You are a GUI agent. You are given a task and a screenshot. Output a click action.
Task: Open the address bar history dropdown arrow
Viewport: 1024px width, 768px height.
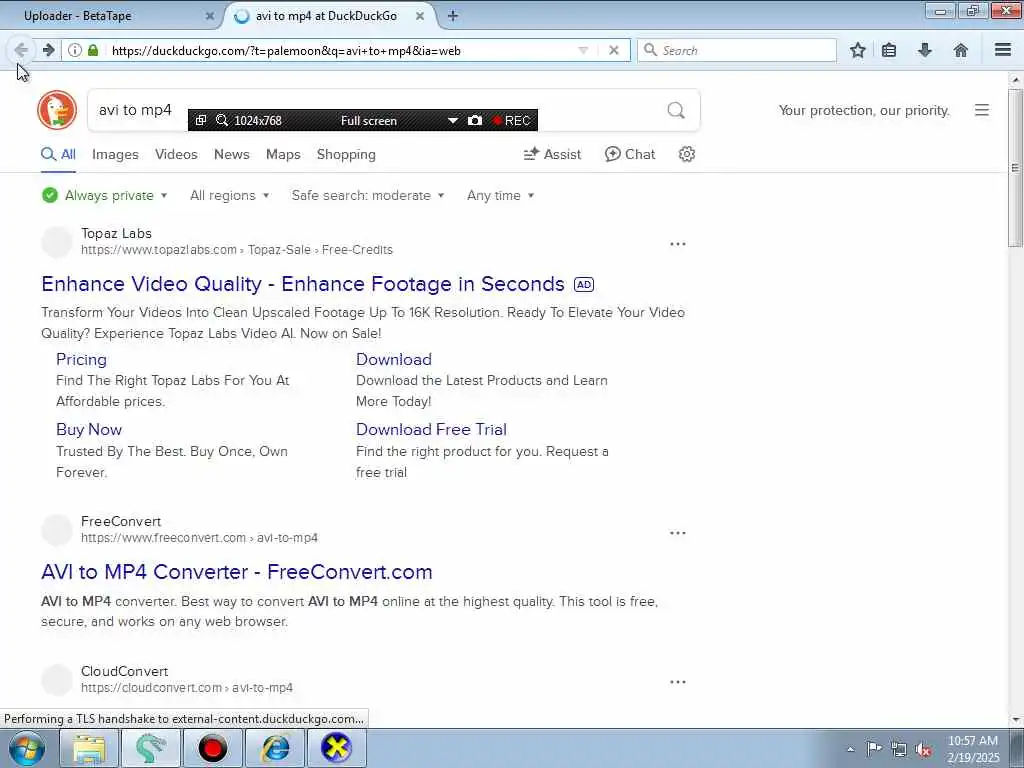583,50
